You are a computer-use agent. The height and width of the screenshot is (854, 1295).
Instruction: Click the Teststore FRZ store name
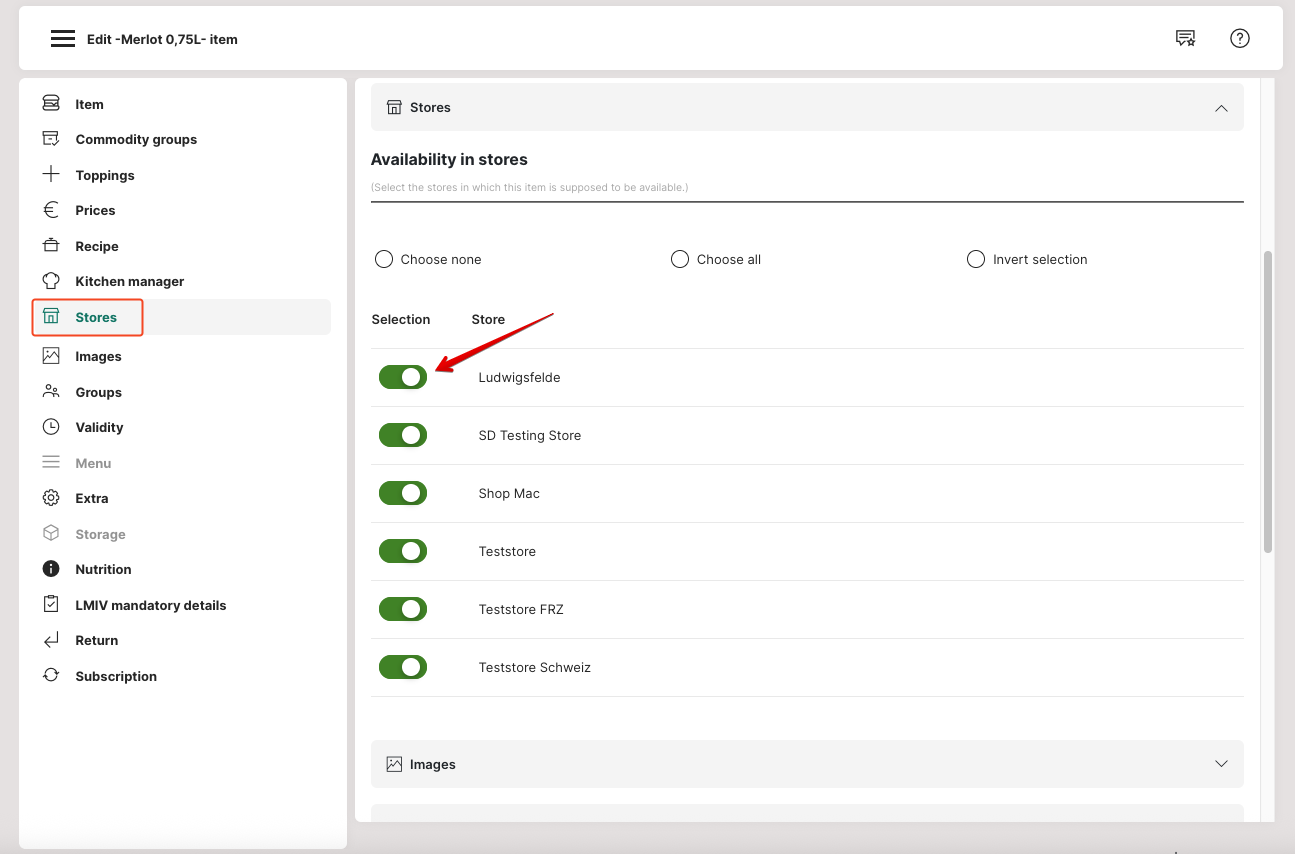click(521, 609)
